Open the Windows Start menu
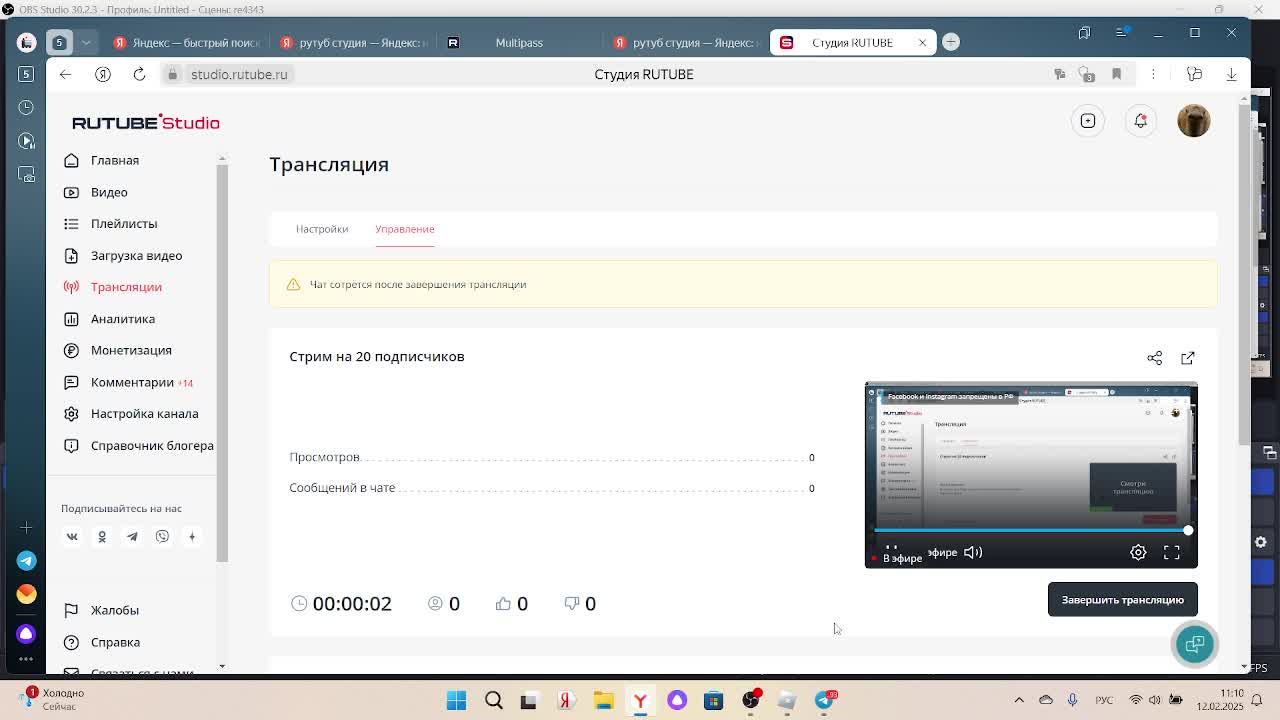Screen dimensions: 1280x720 [456, 701]
